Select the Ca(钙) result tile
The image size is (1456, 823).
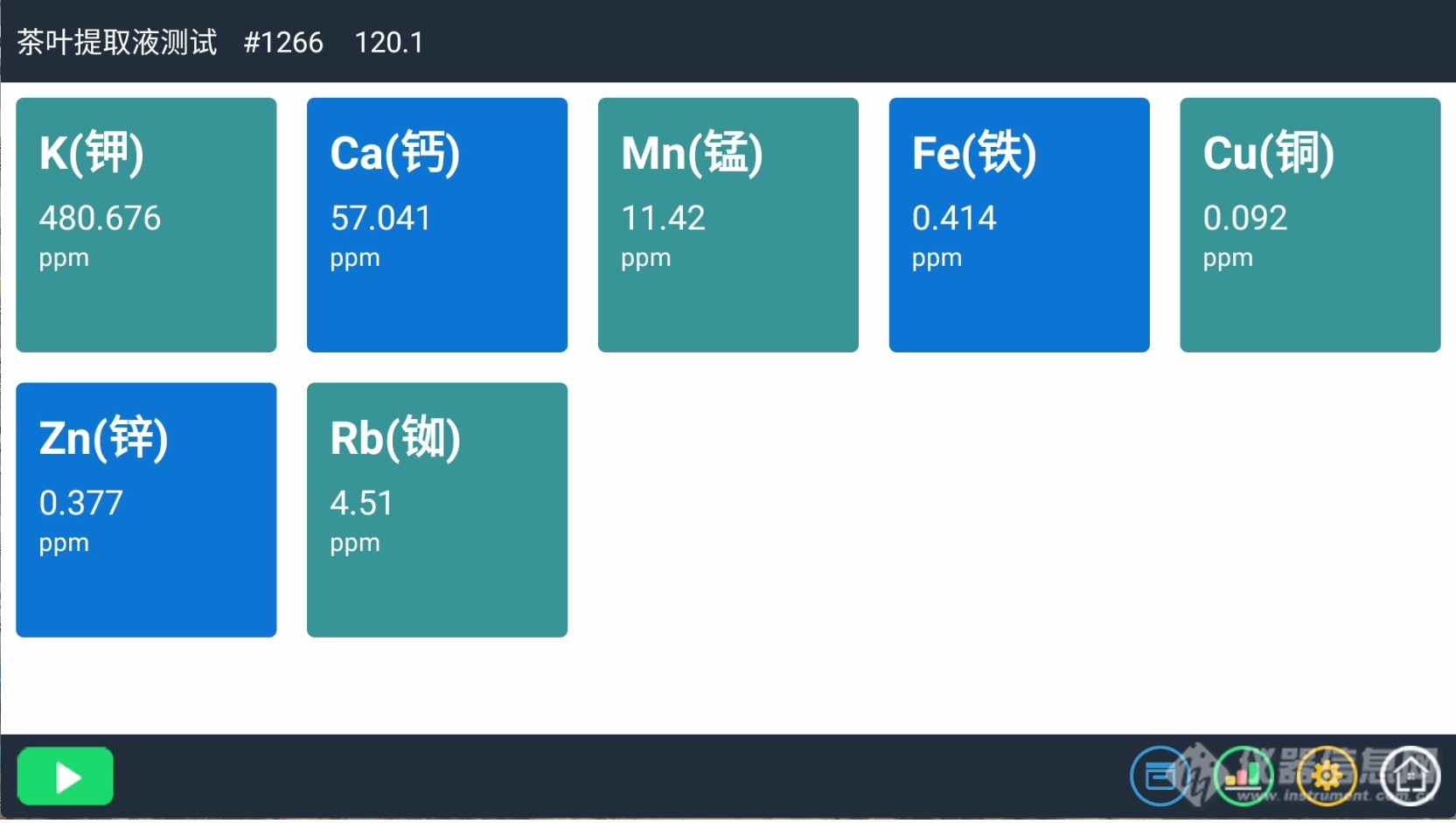point(437,225)
